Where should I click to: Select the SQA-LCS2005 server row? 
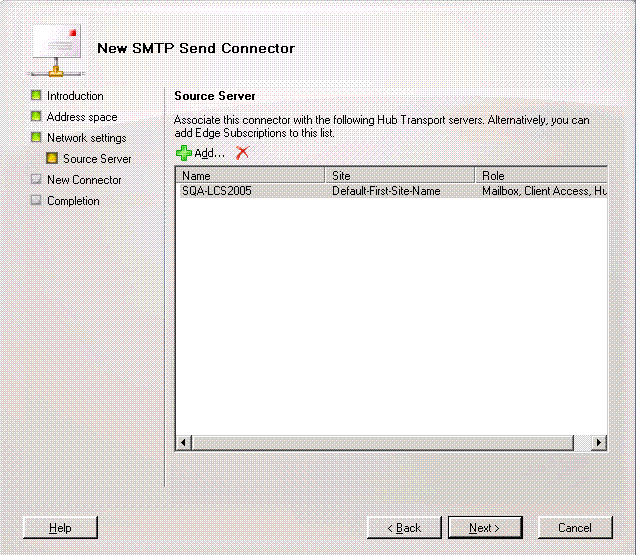(x=393, y=191)
